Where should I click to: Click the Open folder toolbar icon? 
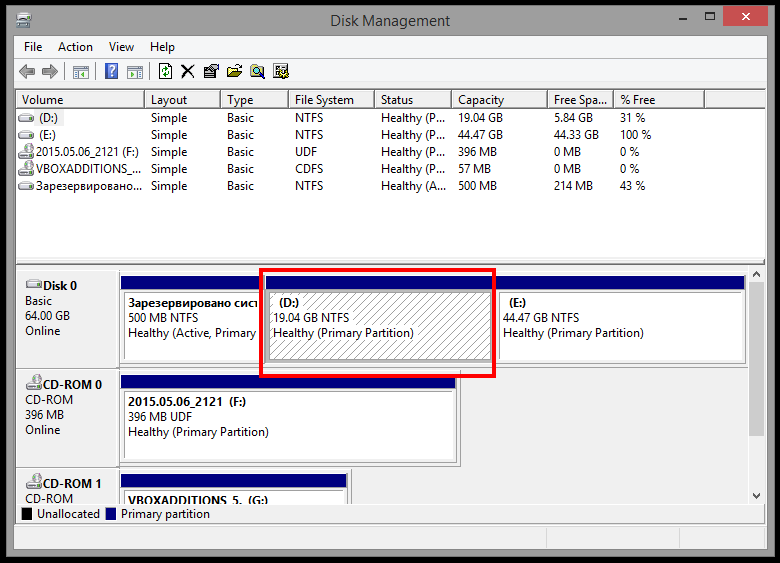(234, 72)
